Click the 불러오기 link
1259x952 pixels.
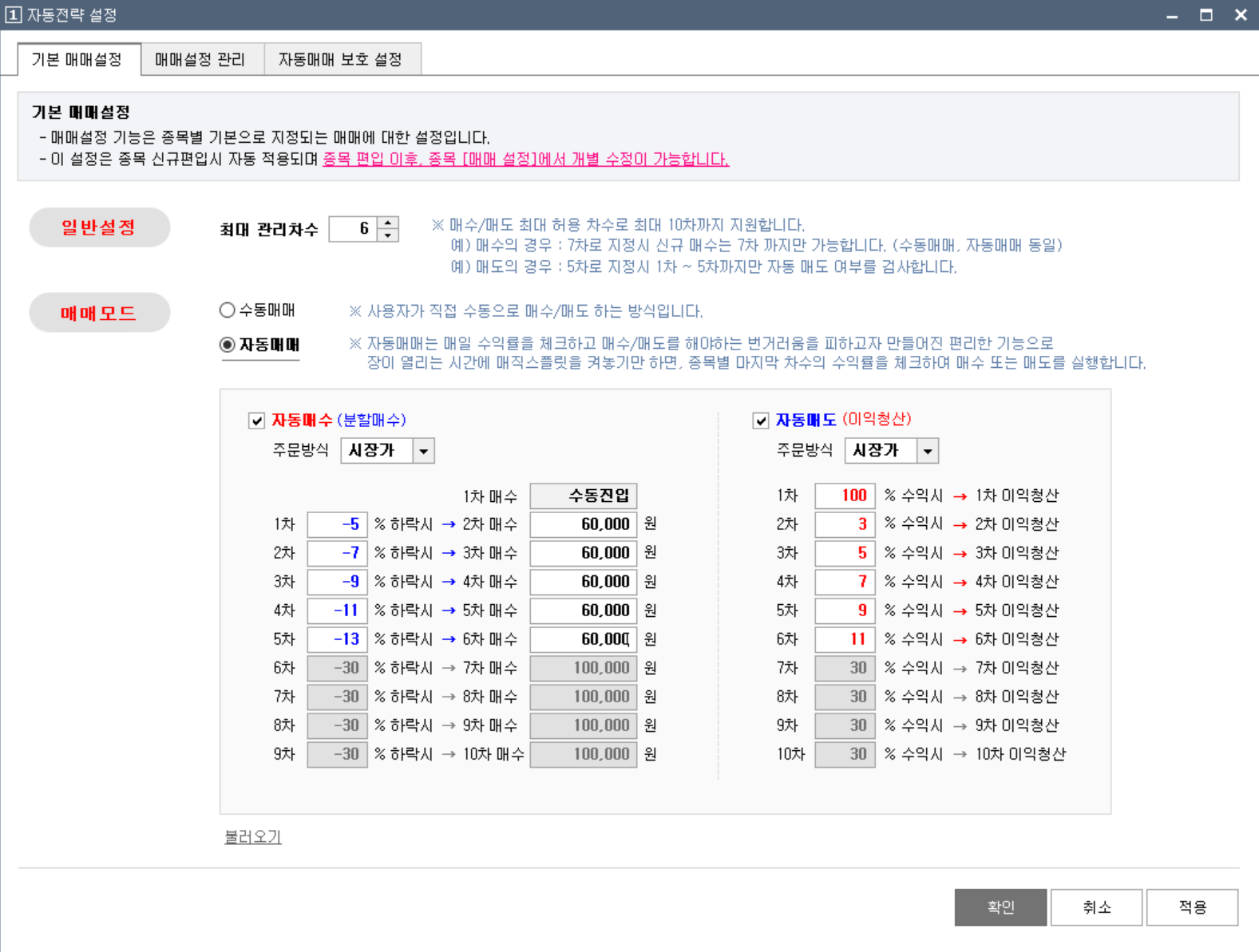point(253,837)
